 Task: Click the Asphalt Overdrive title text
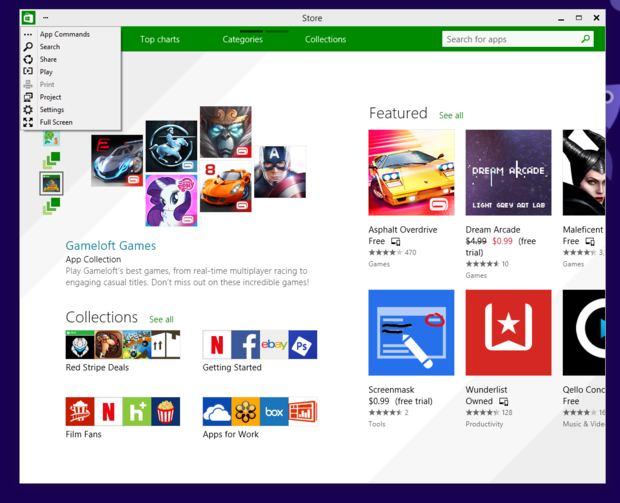point(403,230)
